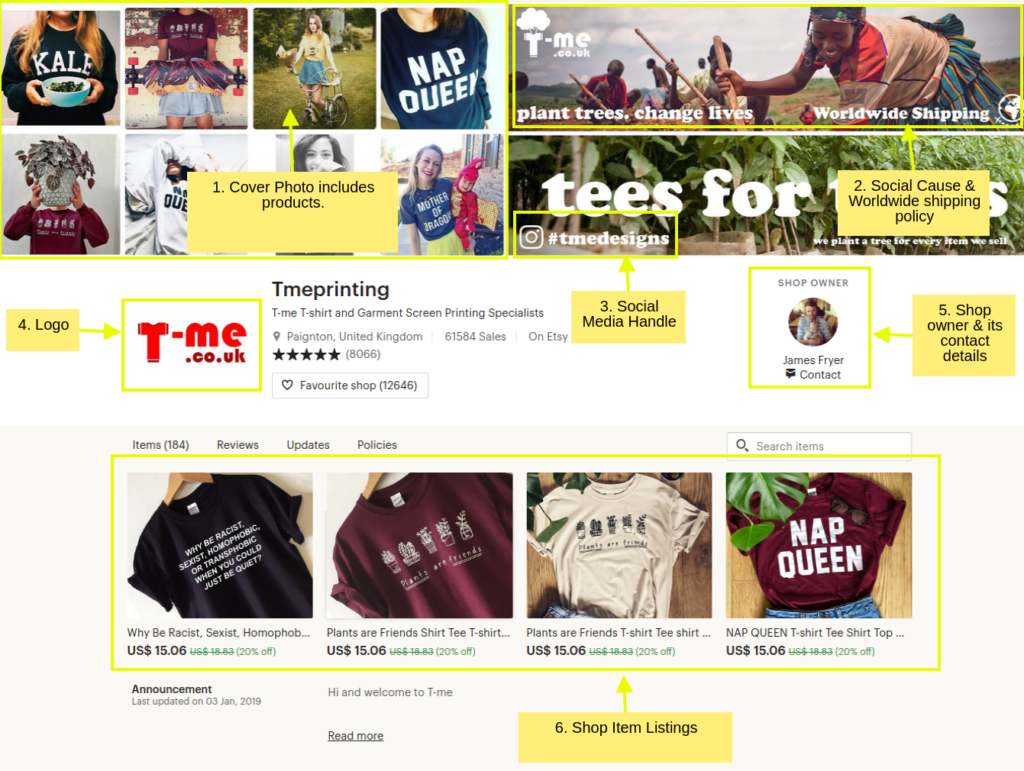
Task: Click the location pin beside Paignton
Action: click(x=277, y=336)
